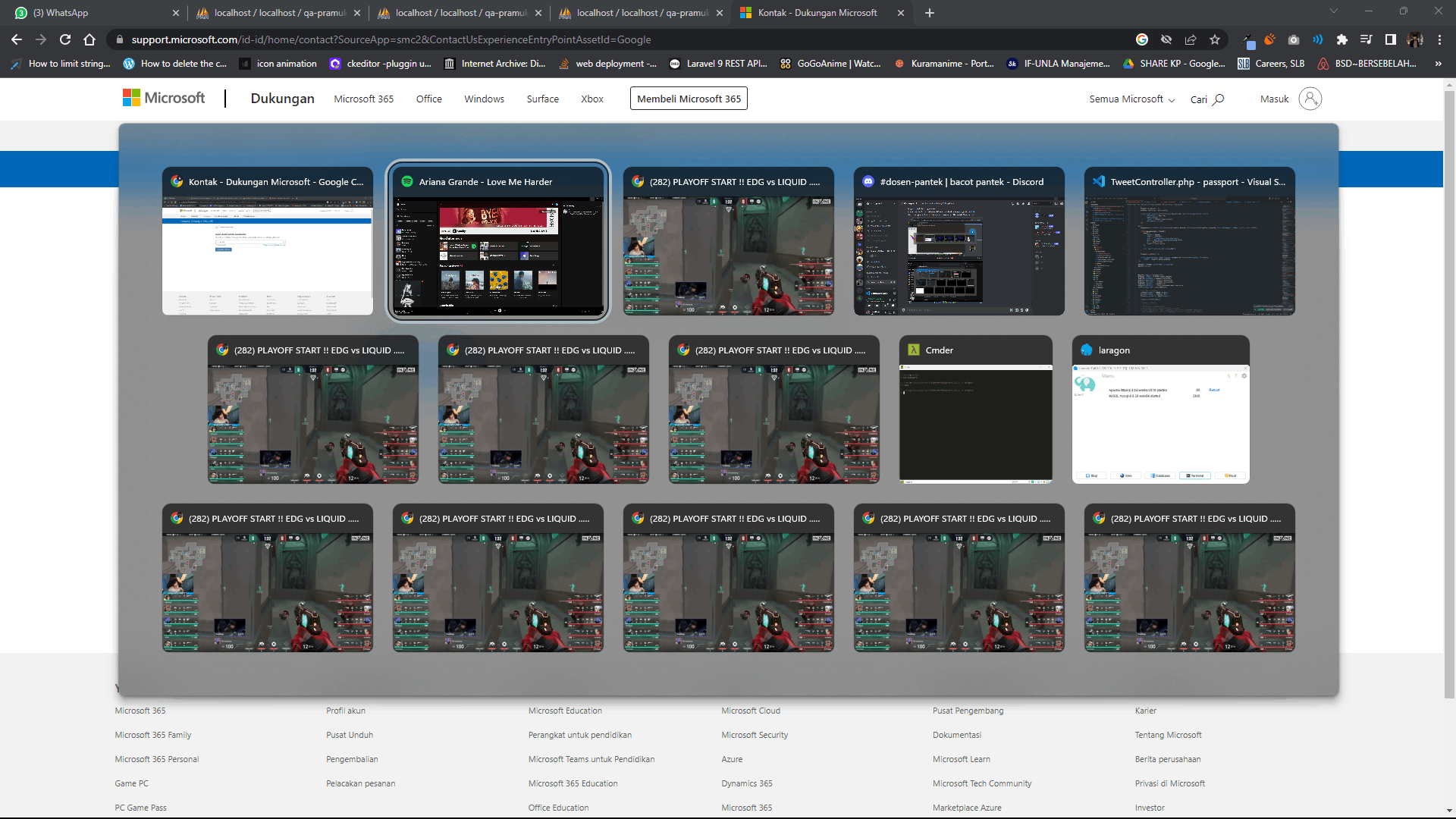This screenshot has width=1456, height=819.
Task: Open the media control music icon
Action: tap(1366, 39)
